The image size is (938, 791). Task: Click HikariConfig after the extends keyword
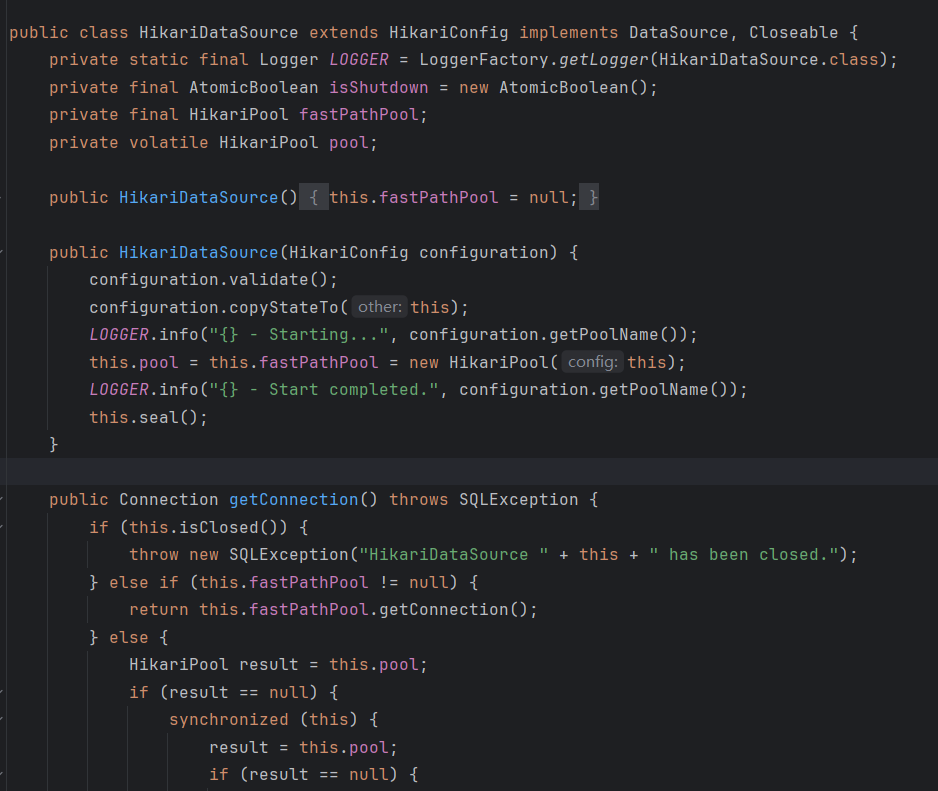[x=449, y=32]
